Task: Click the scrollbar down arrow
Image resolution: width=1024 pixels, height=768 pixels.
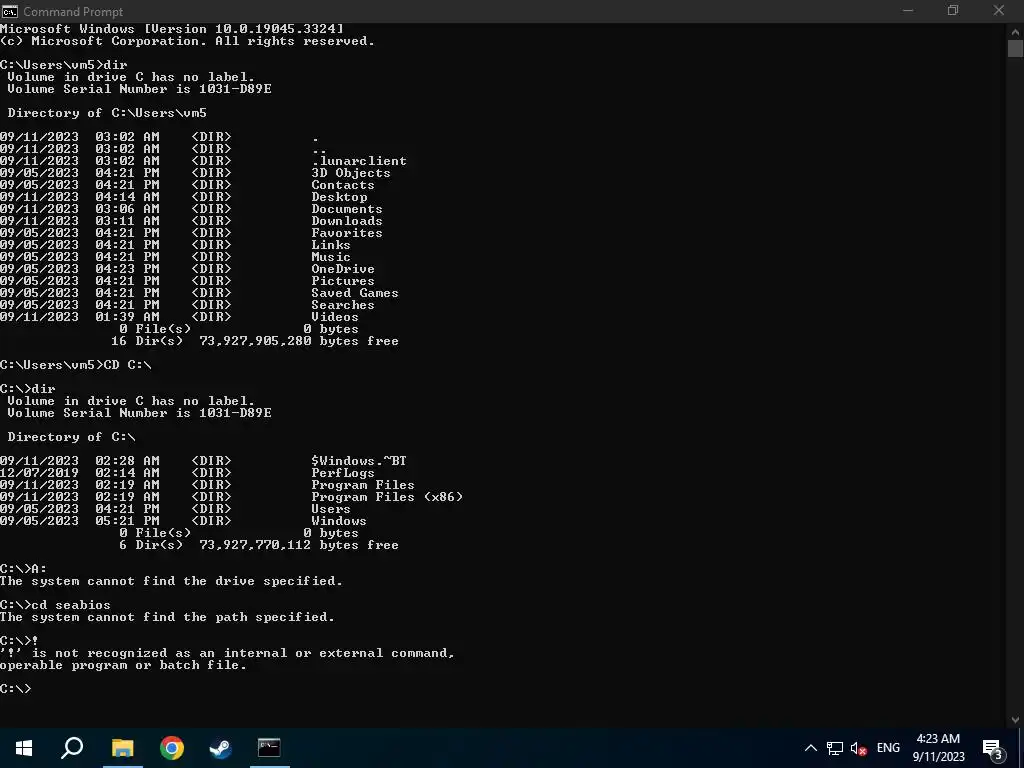Action: click(x=1015, y=720)
